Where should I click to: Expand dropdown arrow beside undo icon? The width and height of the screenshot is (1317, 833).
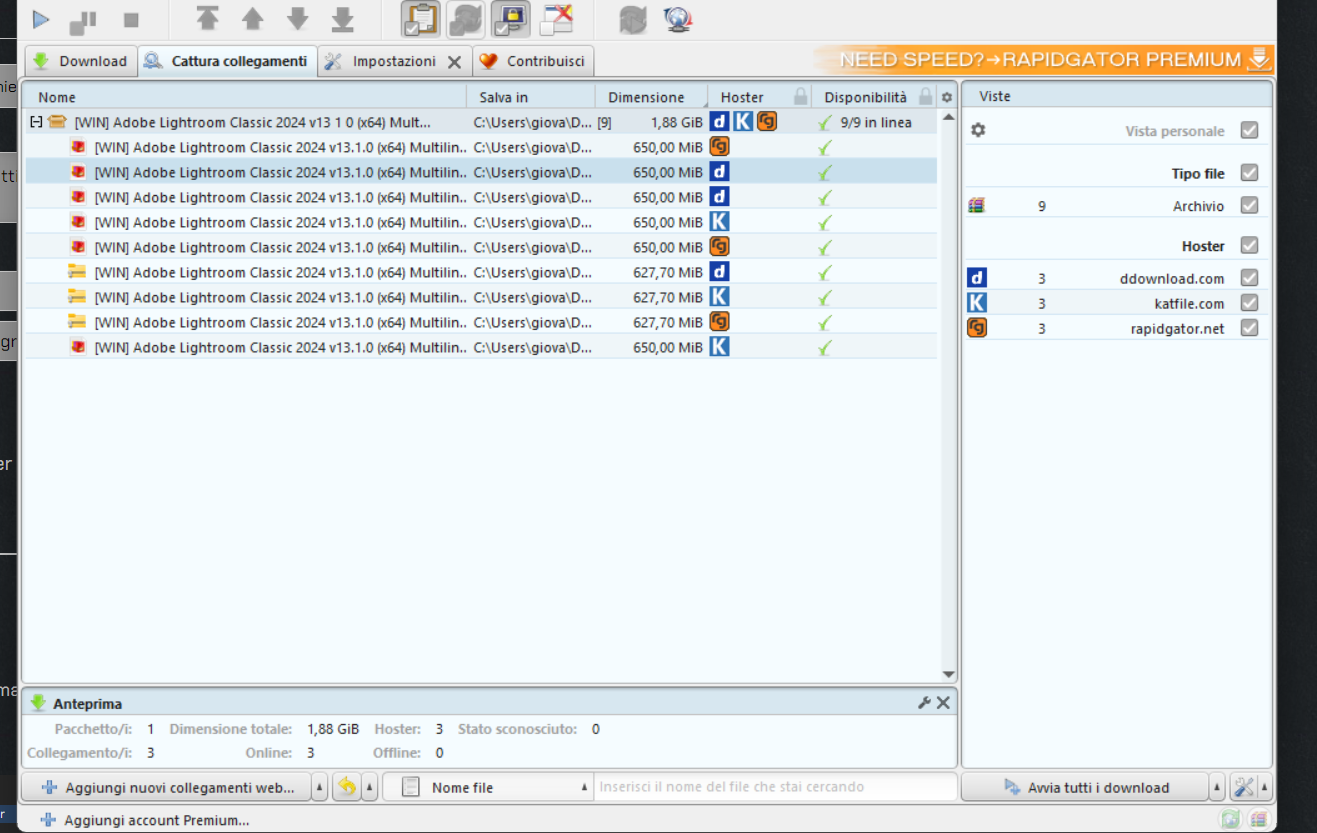[370, 788]
